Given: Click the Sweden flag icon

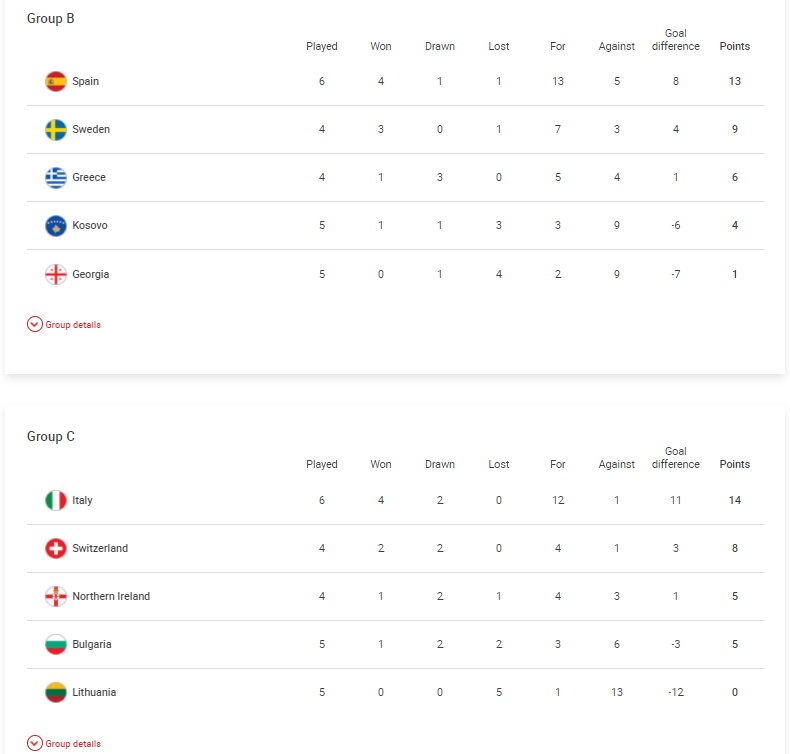Looking at the screenshot, I should tap(56, 129).
